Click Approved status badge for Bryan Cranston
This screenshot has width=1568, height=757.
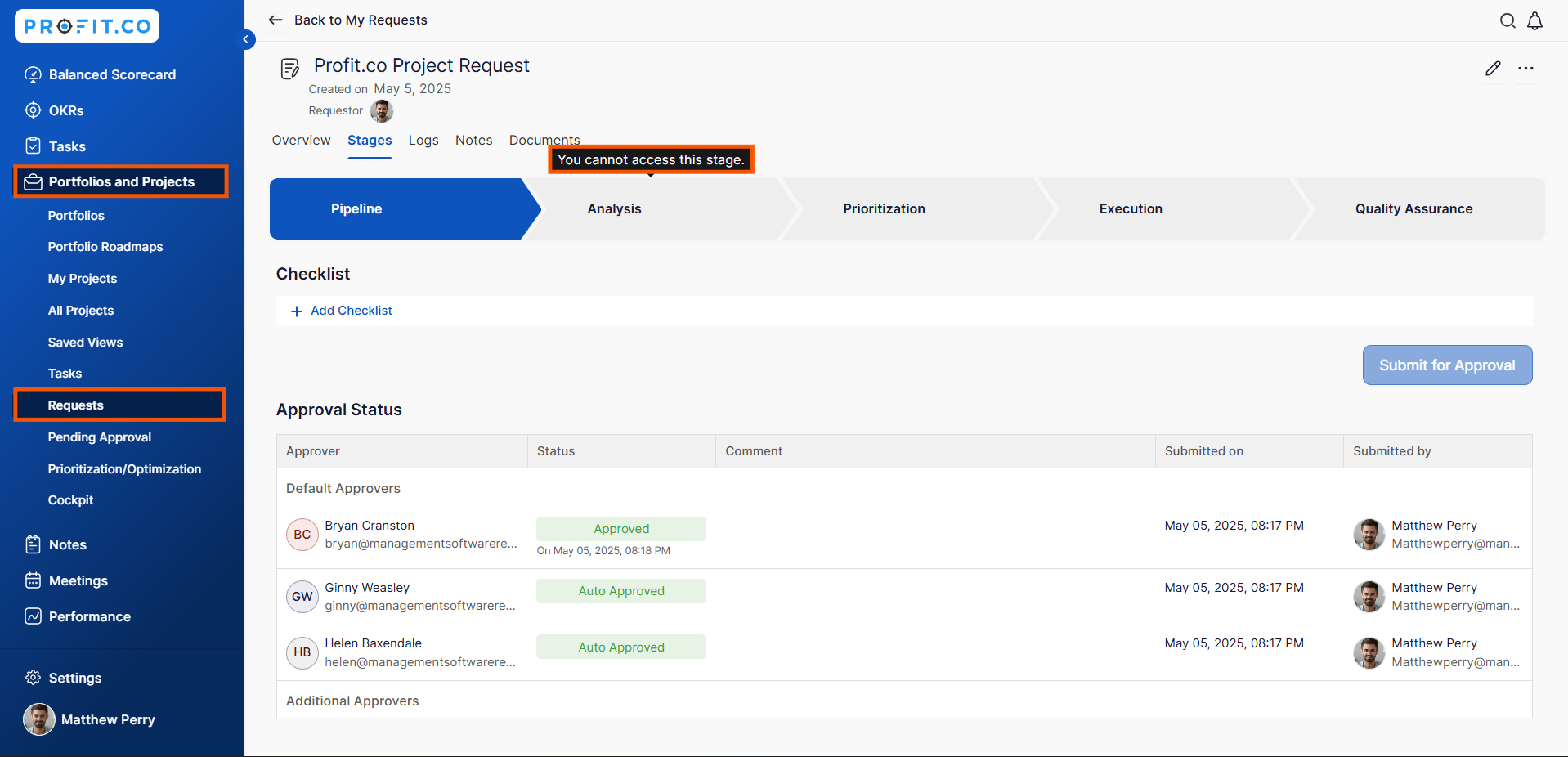[621, 529]
